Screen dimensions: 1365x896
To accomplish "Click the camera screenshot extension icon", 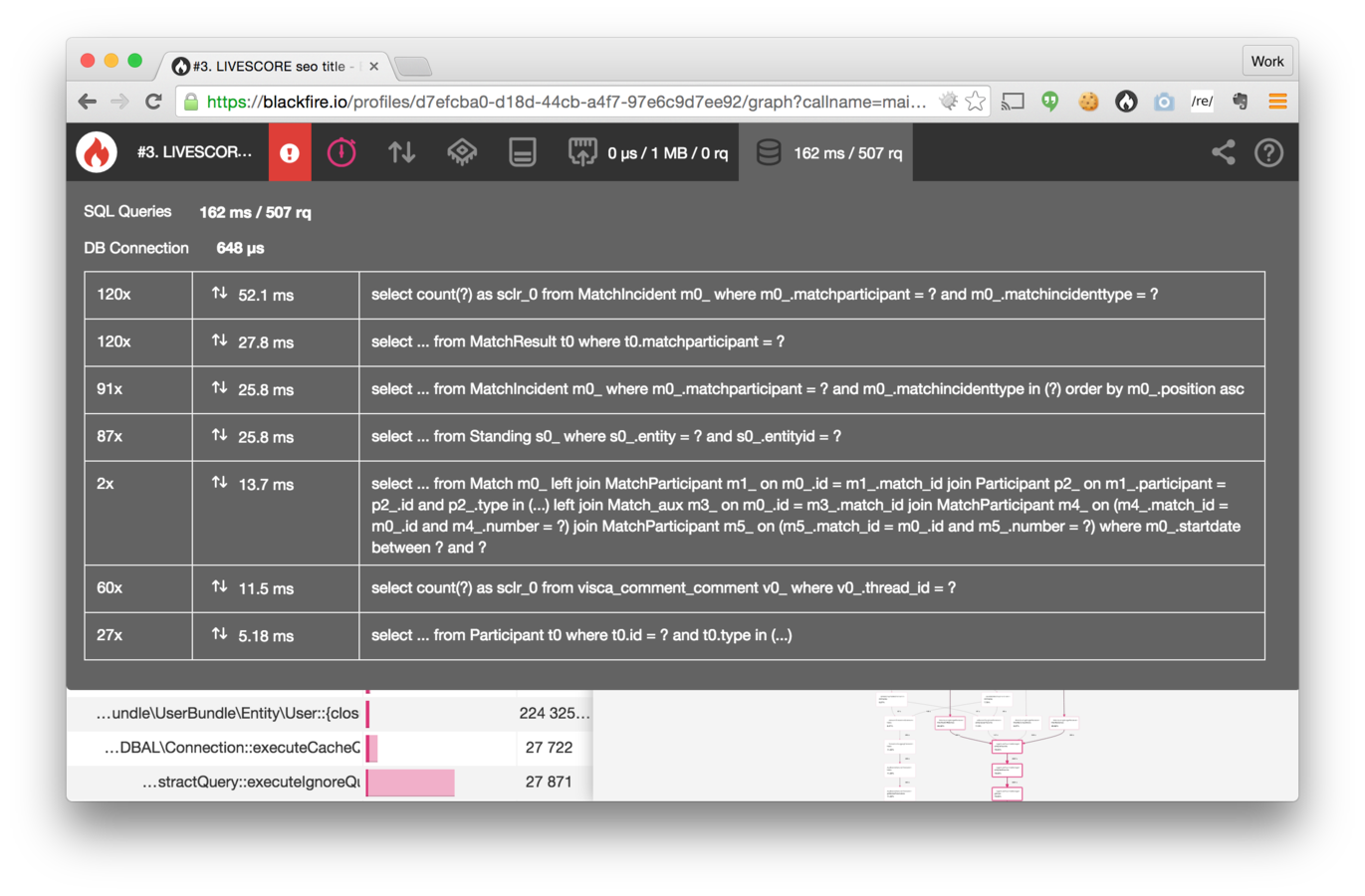I will 1164,102.
